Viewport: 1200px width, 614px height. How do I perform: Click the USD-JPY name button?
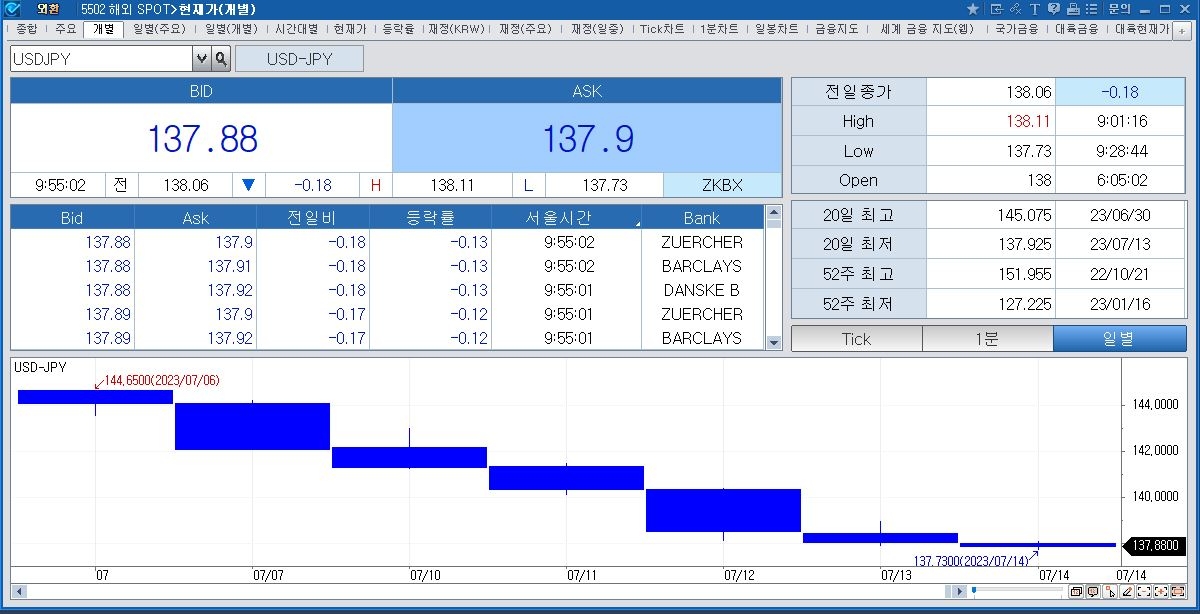tap(299, 59)
